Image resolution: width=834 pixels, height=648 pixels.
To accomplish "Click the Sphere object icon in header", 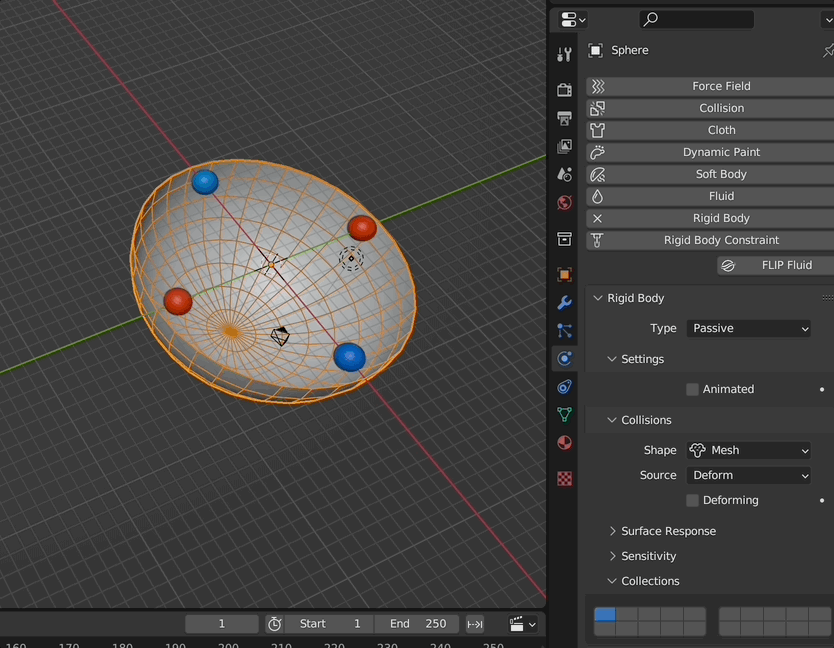I will tap(595, 51).
